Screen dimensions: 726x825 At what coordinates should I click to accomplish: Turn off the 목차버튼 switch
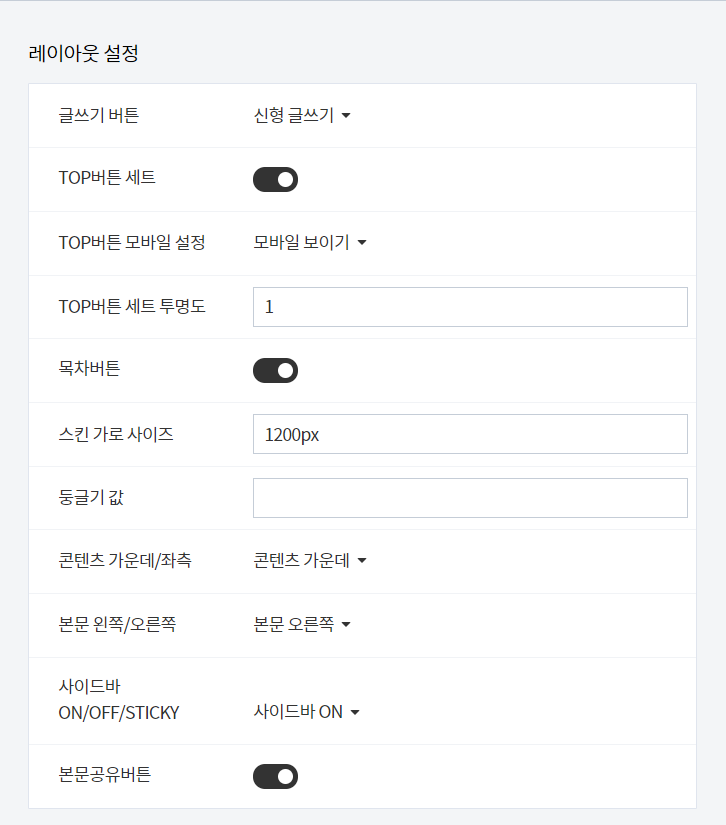[x=276, y=370]
